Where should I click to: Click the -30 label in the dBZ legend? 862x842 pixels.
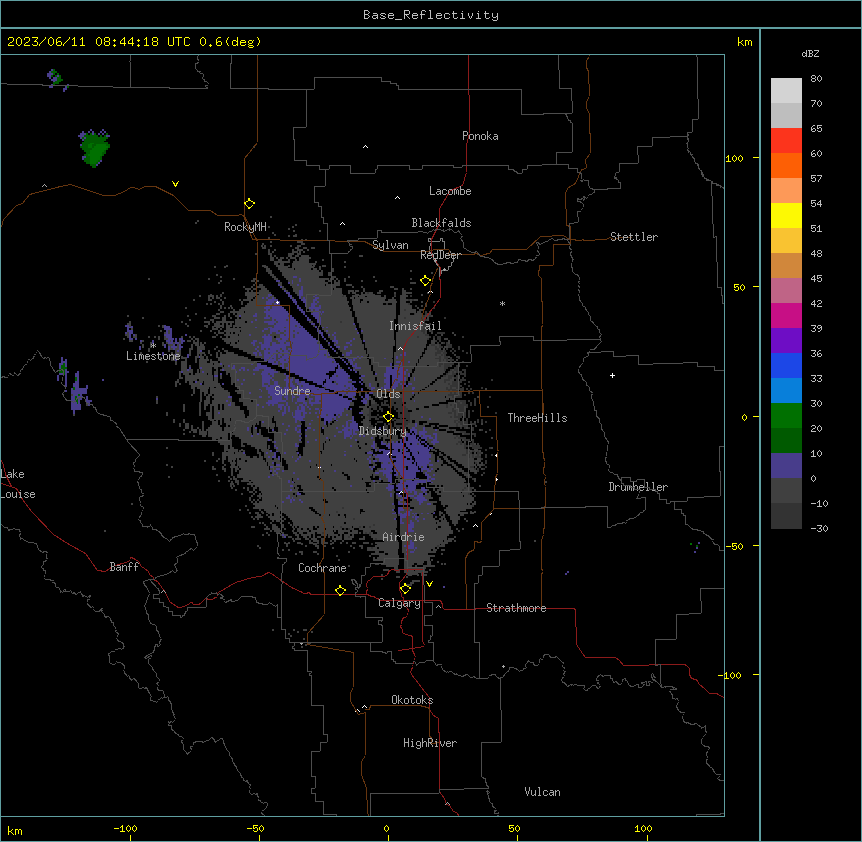coord(819,528)
